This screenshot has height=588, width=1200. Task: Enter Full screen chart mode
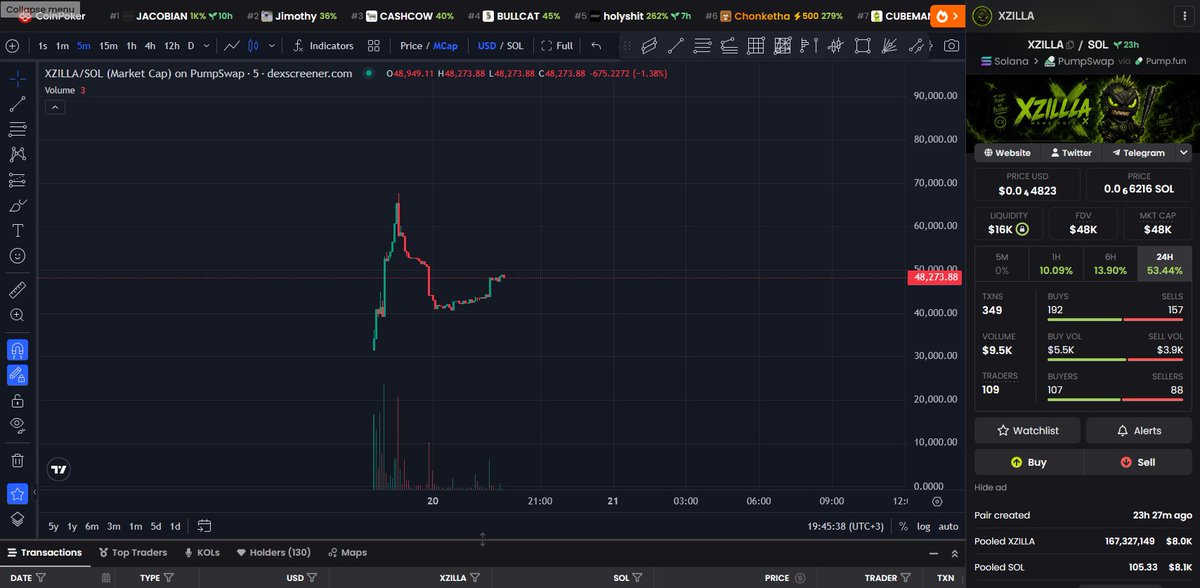557,46
